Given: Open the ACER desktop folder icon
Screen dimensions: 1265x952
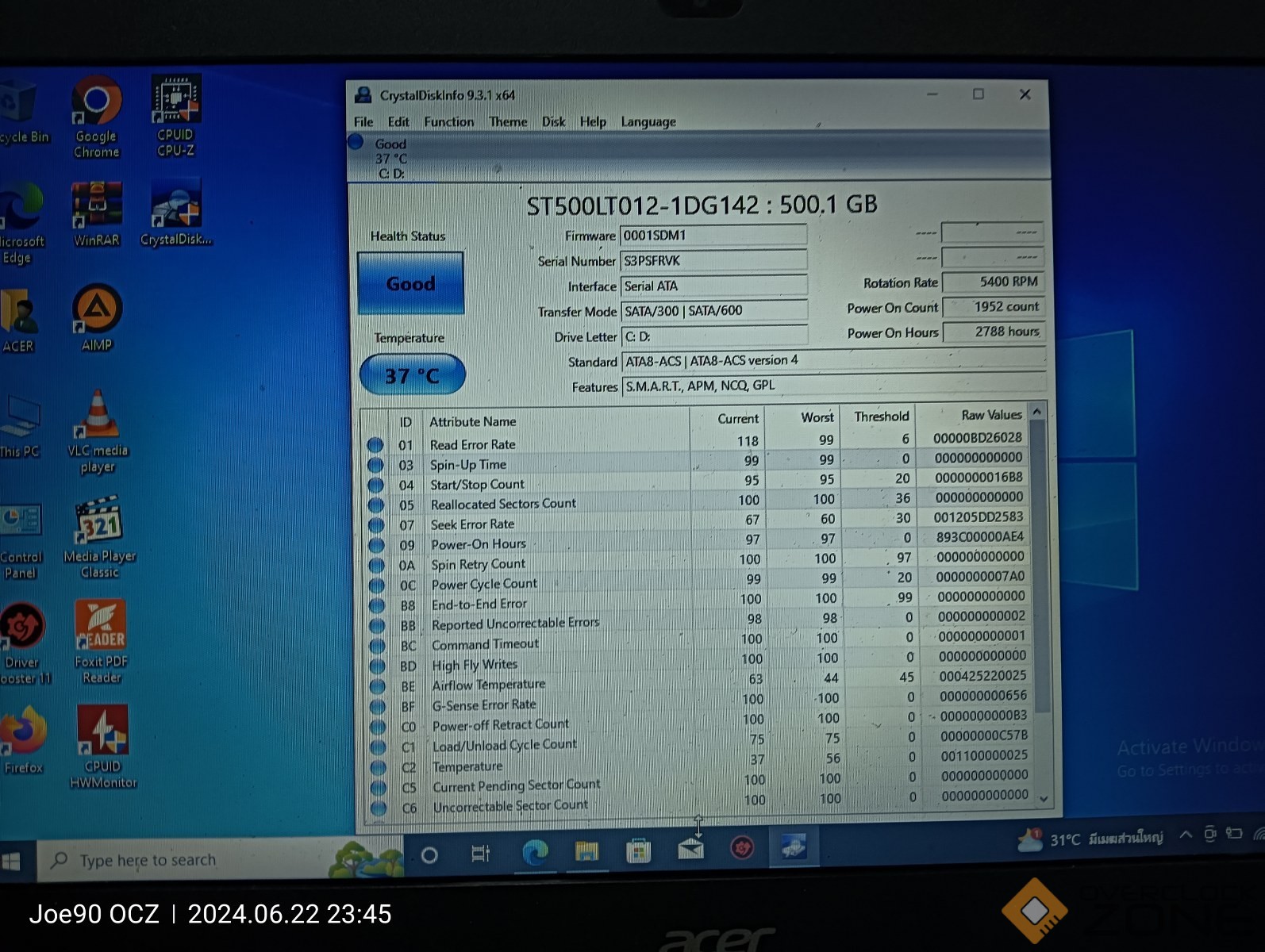Looking at the screenshot, I should coord(18,321).
